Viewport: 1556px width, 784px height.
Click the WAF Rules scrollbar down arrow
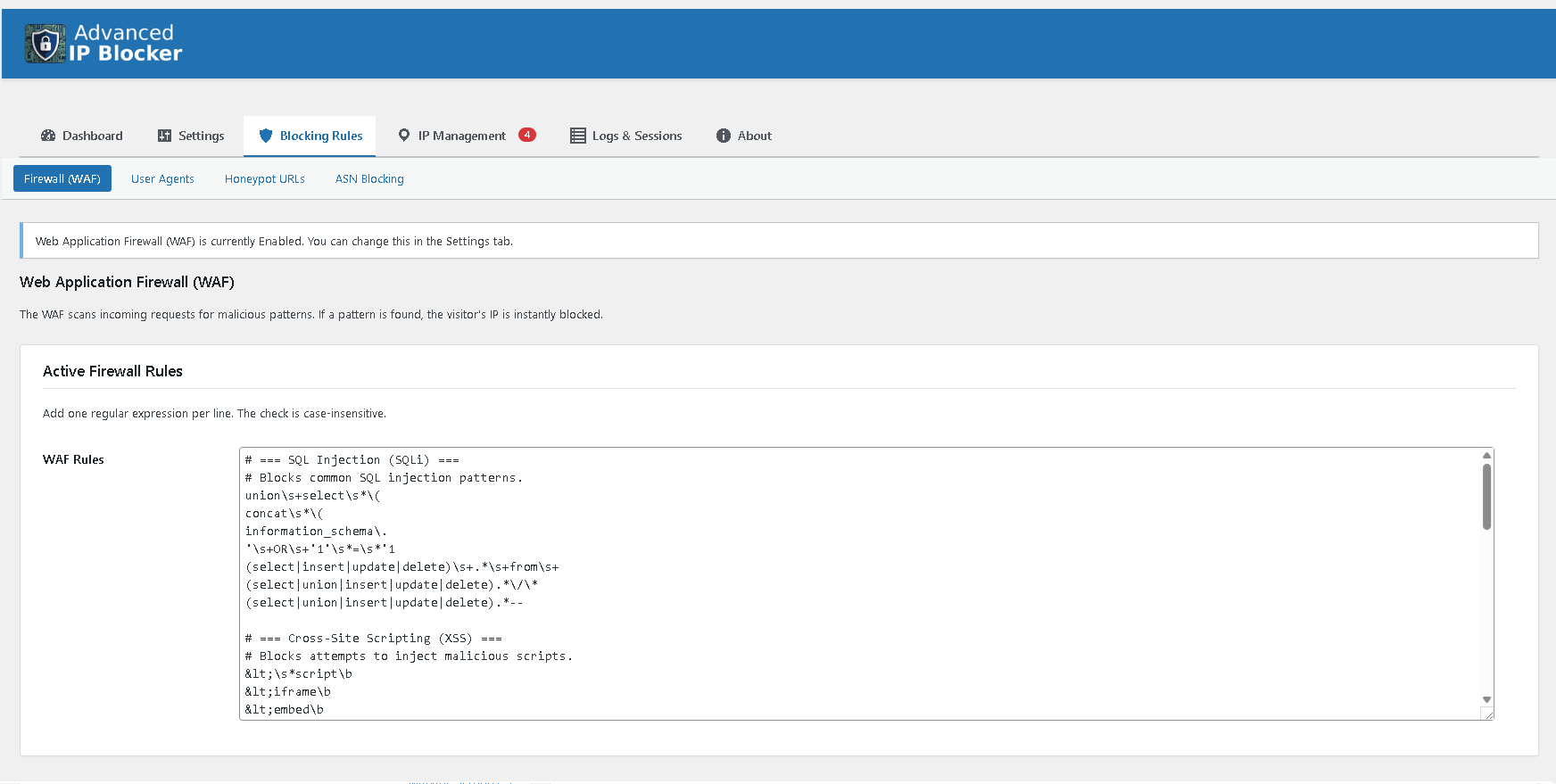(x=1486, y=699)
